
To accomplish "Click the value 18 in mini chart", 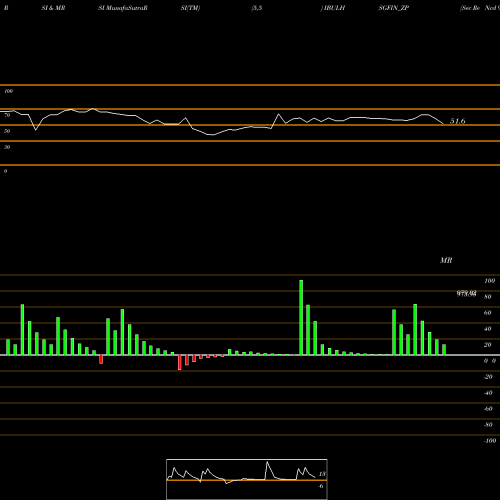I will (x=322, y=474).
